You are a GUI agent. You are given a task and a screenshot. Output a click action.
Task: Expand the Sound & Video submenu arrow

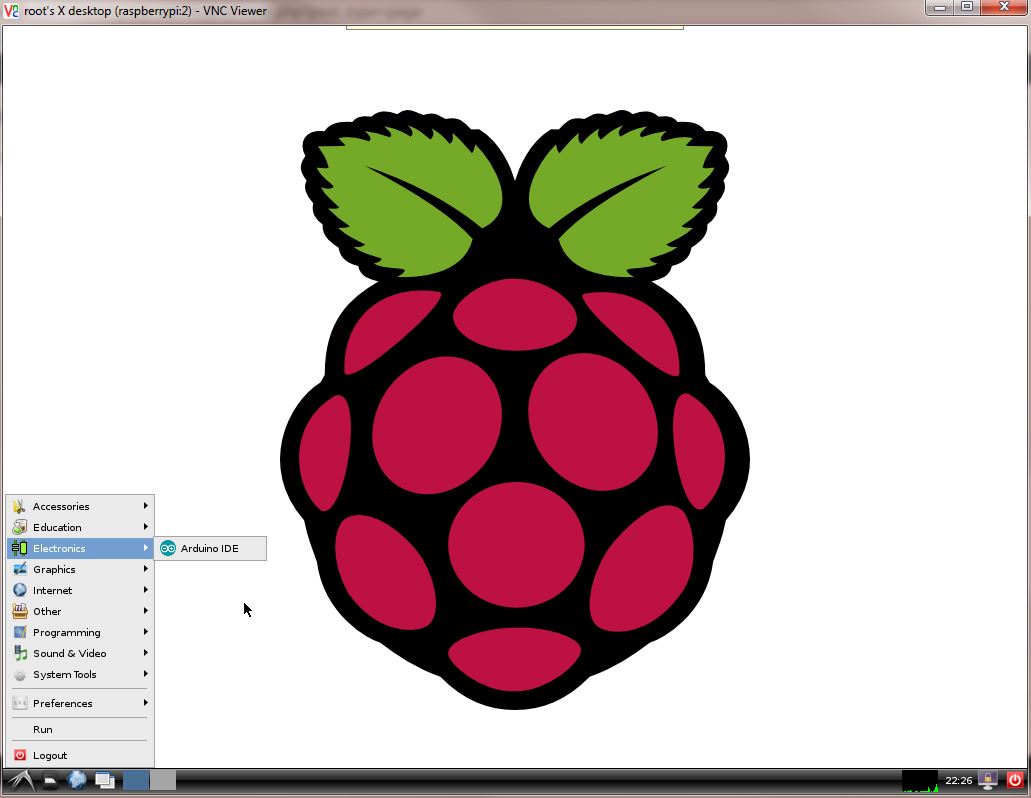[145, 653]
